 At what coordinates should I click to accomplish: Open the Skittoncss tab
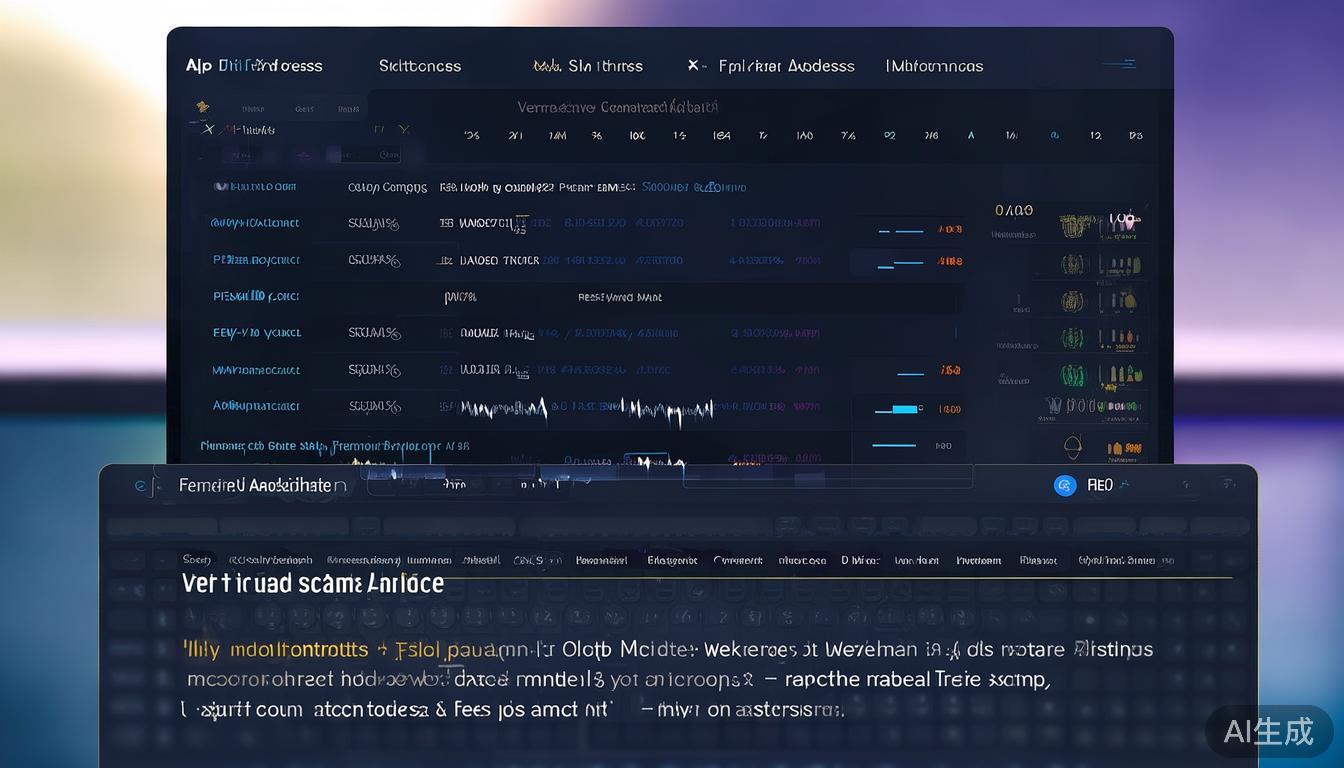[419, 66]
